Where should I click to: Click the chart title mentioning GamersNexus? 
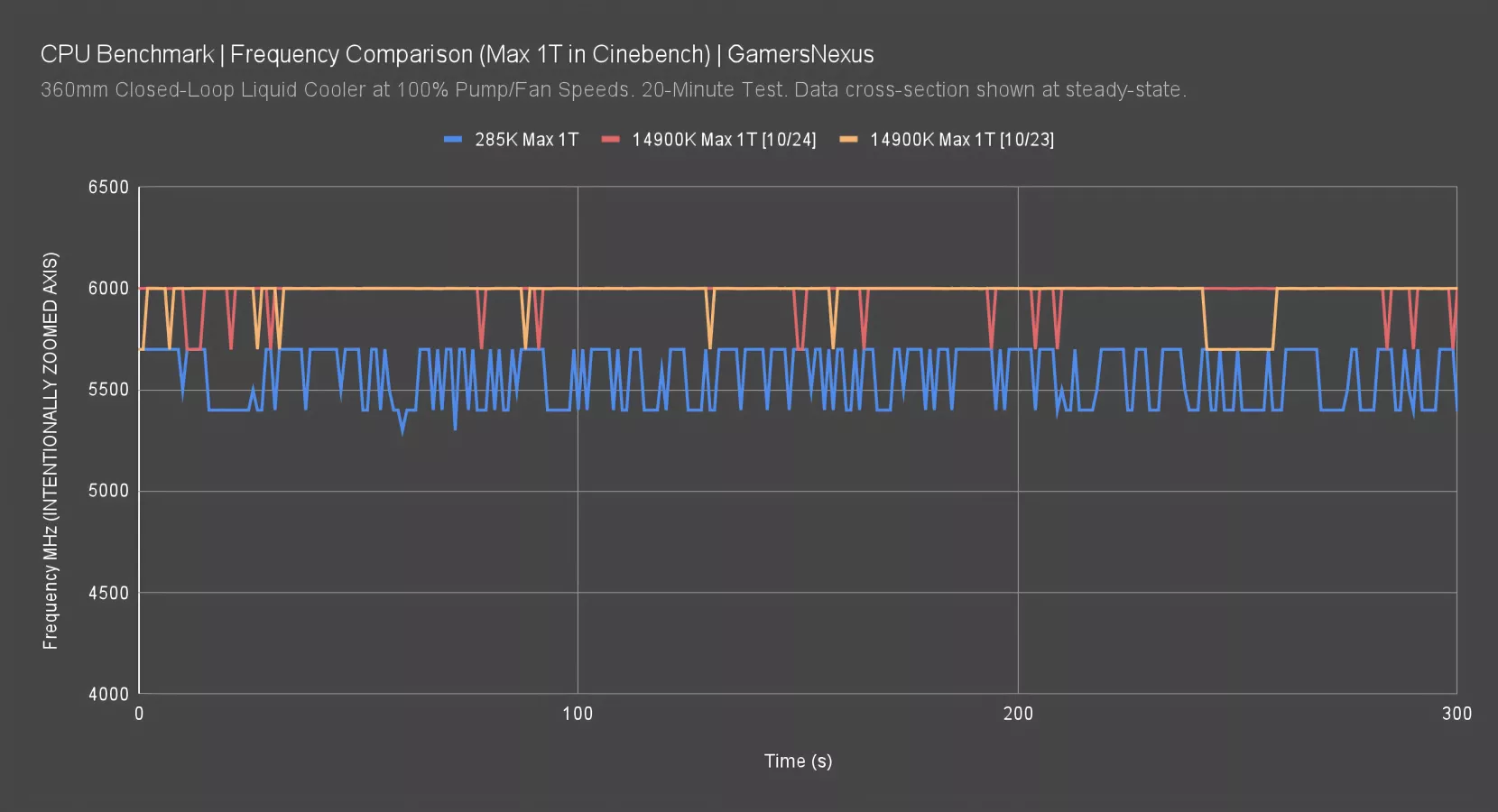pos(457,54)
